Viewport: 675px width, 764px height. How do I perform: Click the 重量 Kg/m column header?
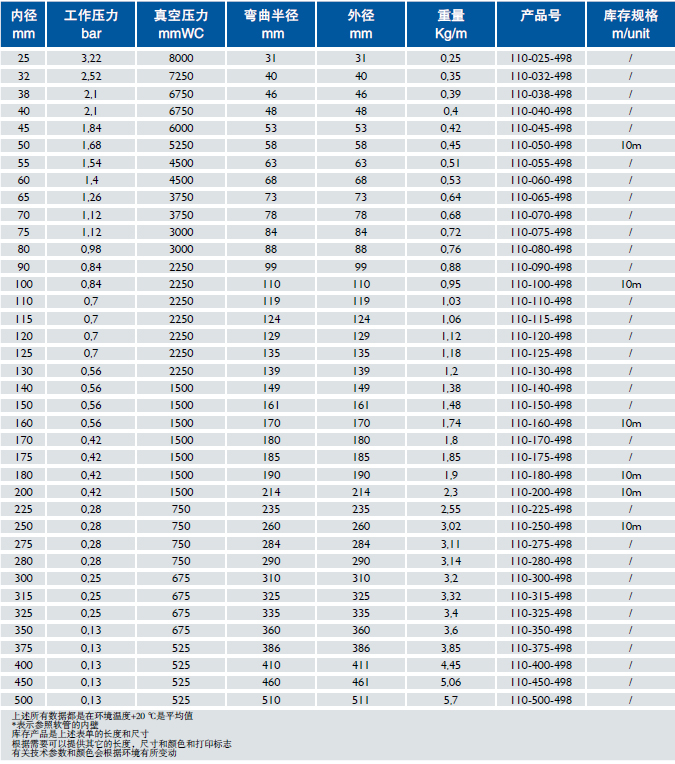(x=450, y=24)
